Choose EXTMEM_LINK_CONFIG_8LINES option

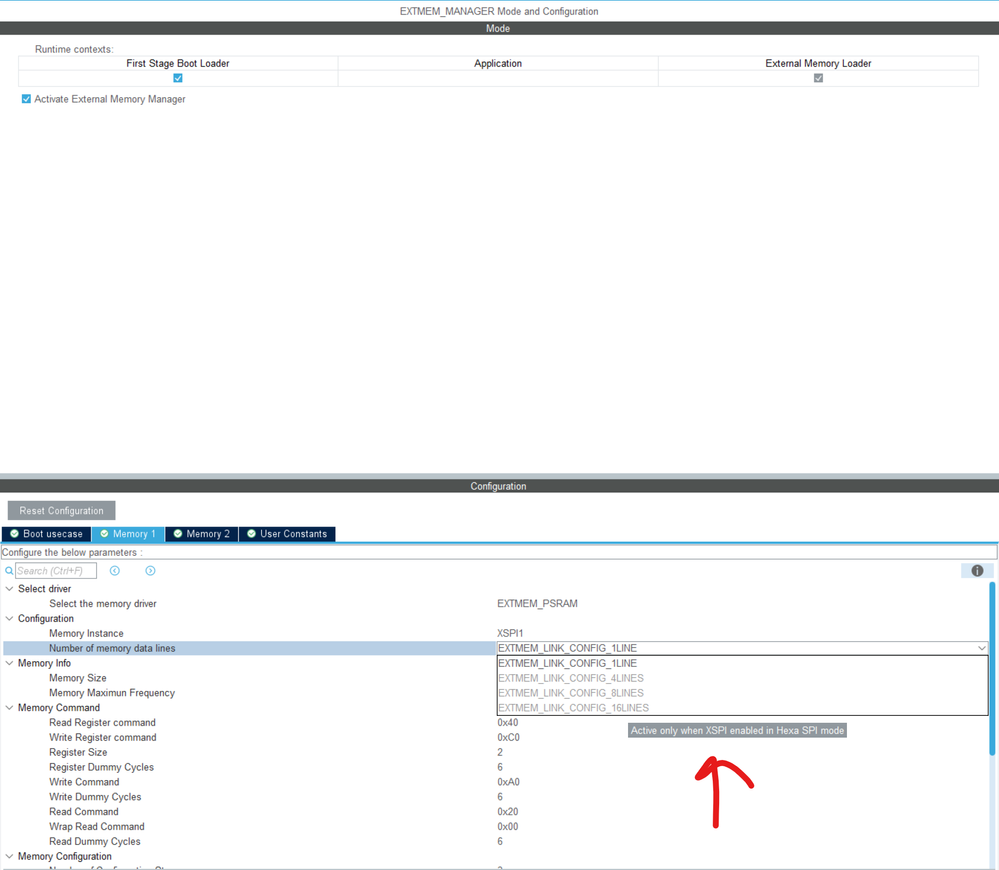742,693
